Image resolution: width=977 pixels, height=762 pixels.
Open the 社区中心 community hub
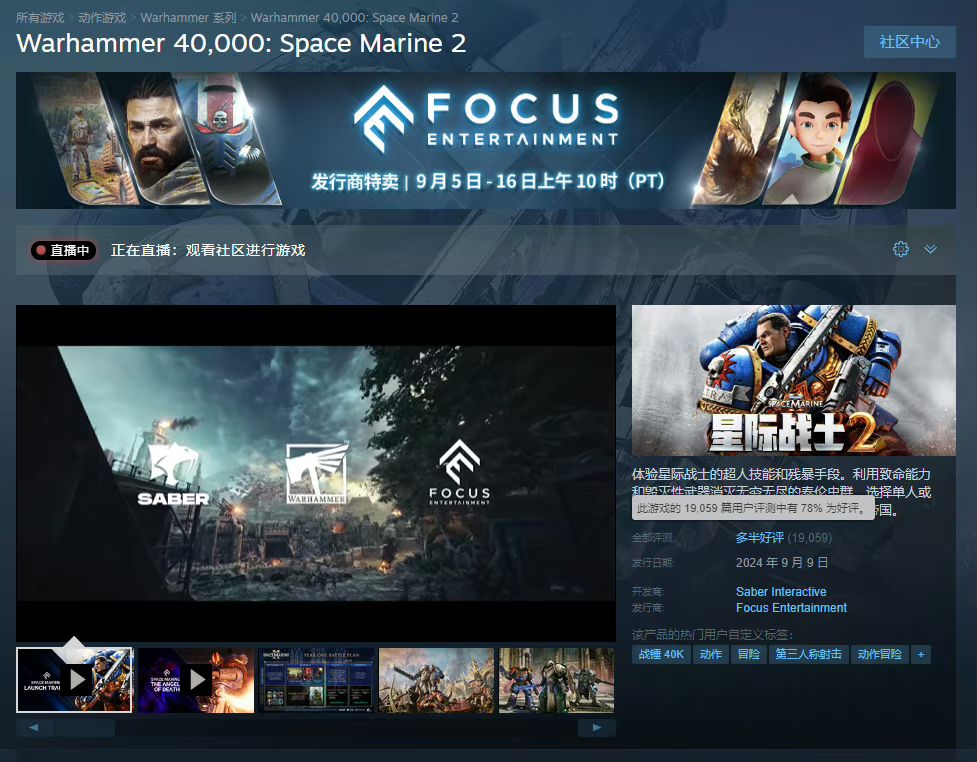(x=909, y=42)
